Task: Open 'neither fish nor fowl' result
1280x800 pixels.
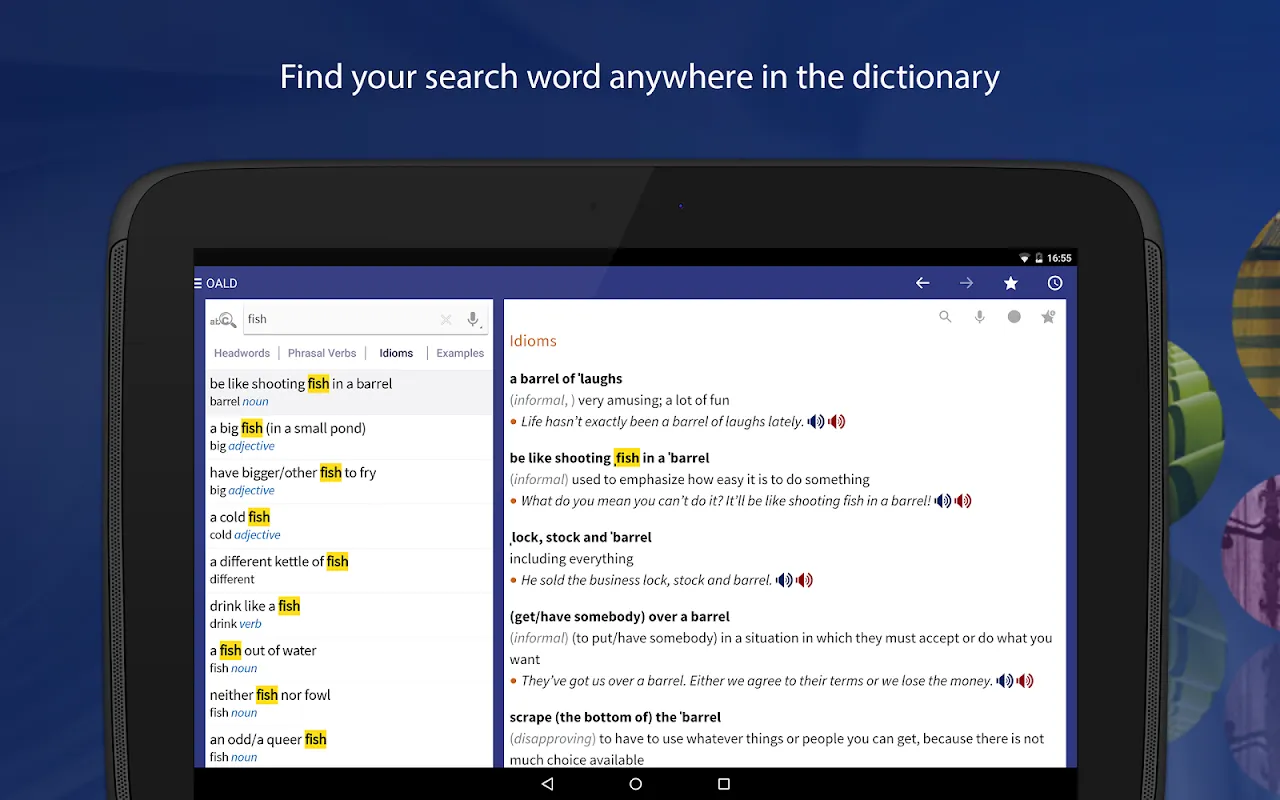Action: click(349, 704)
